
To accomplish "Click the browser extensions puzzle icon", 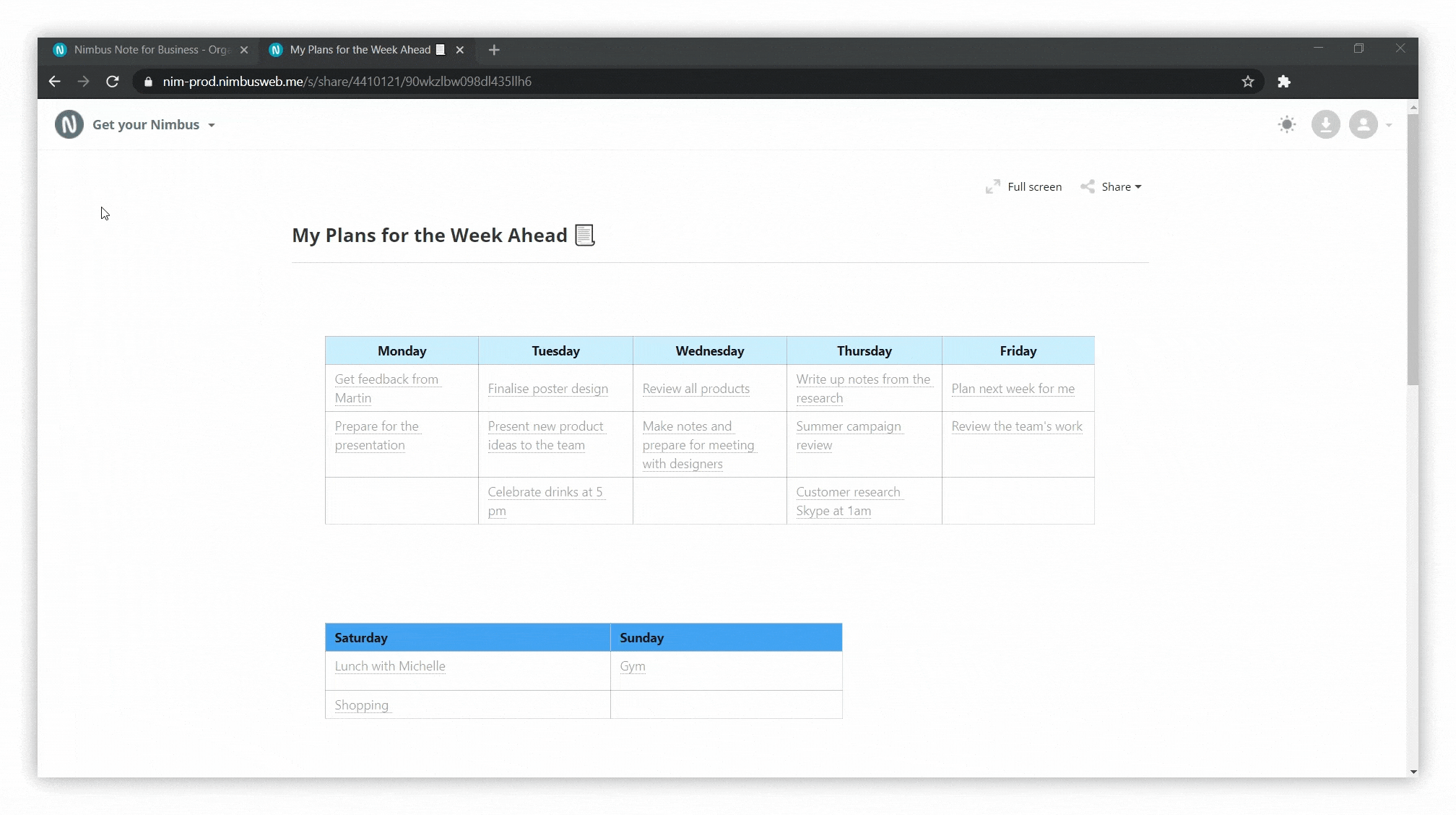I will pos(1284,81).
